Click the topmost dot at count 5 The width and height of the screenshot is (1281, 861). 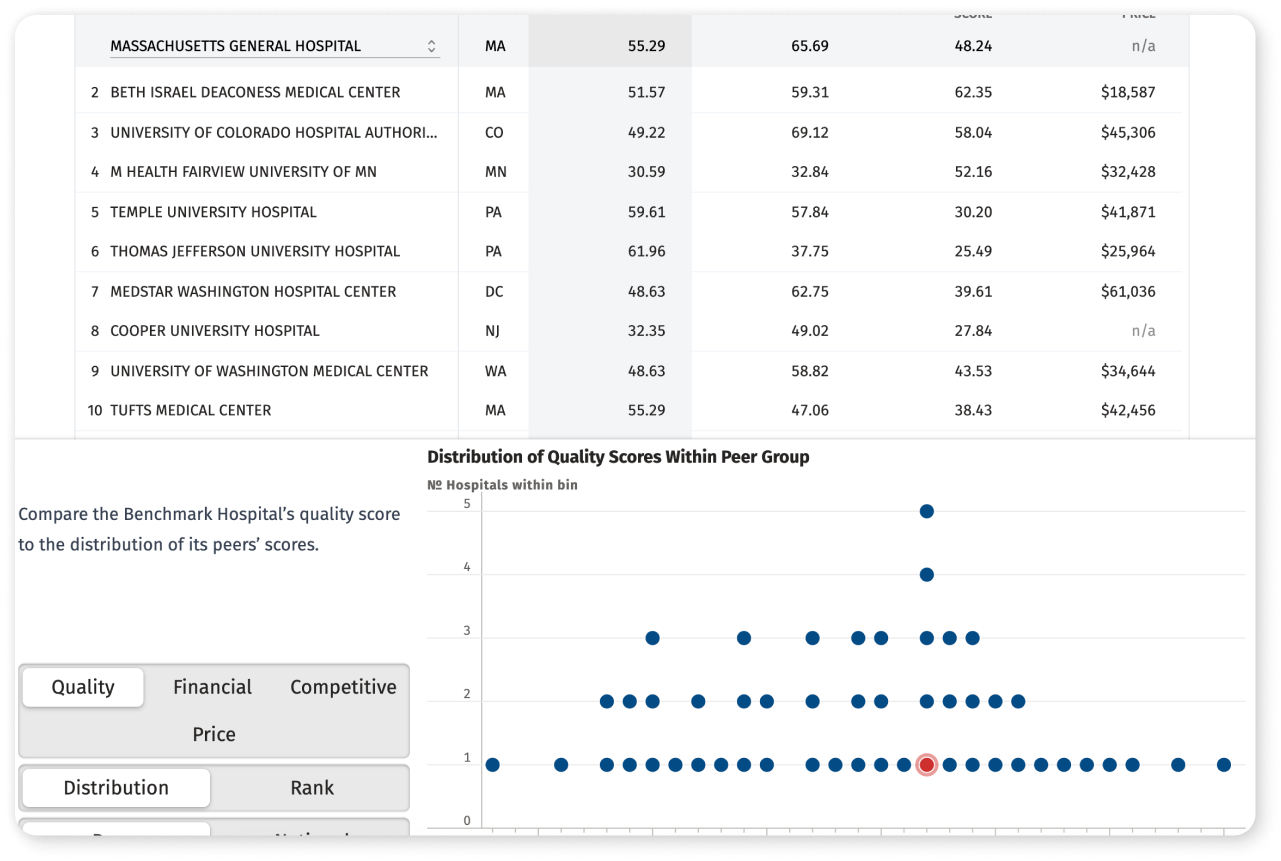[927, 511]
